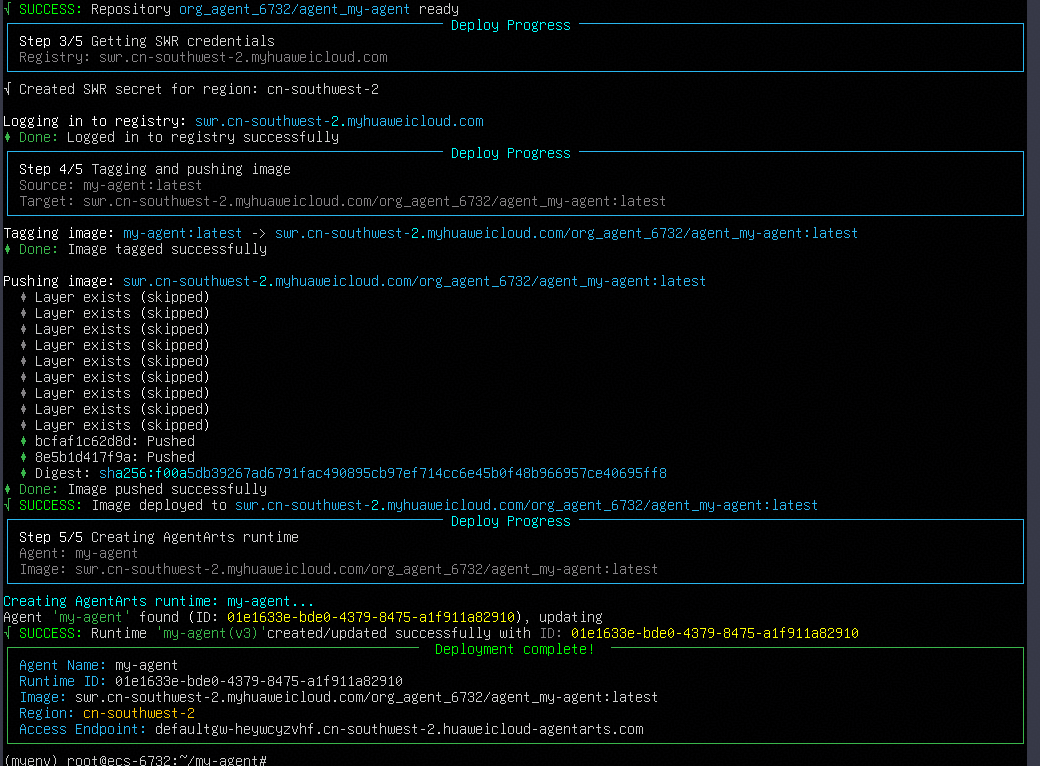Select the agent ID in the 'found ... updating' line
The width and height of the screenshot is (1040, 766).
(371, 617)
